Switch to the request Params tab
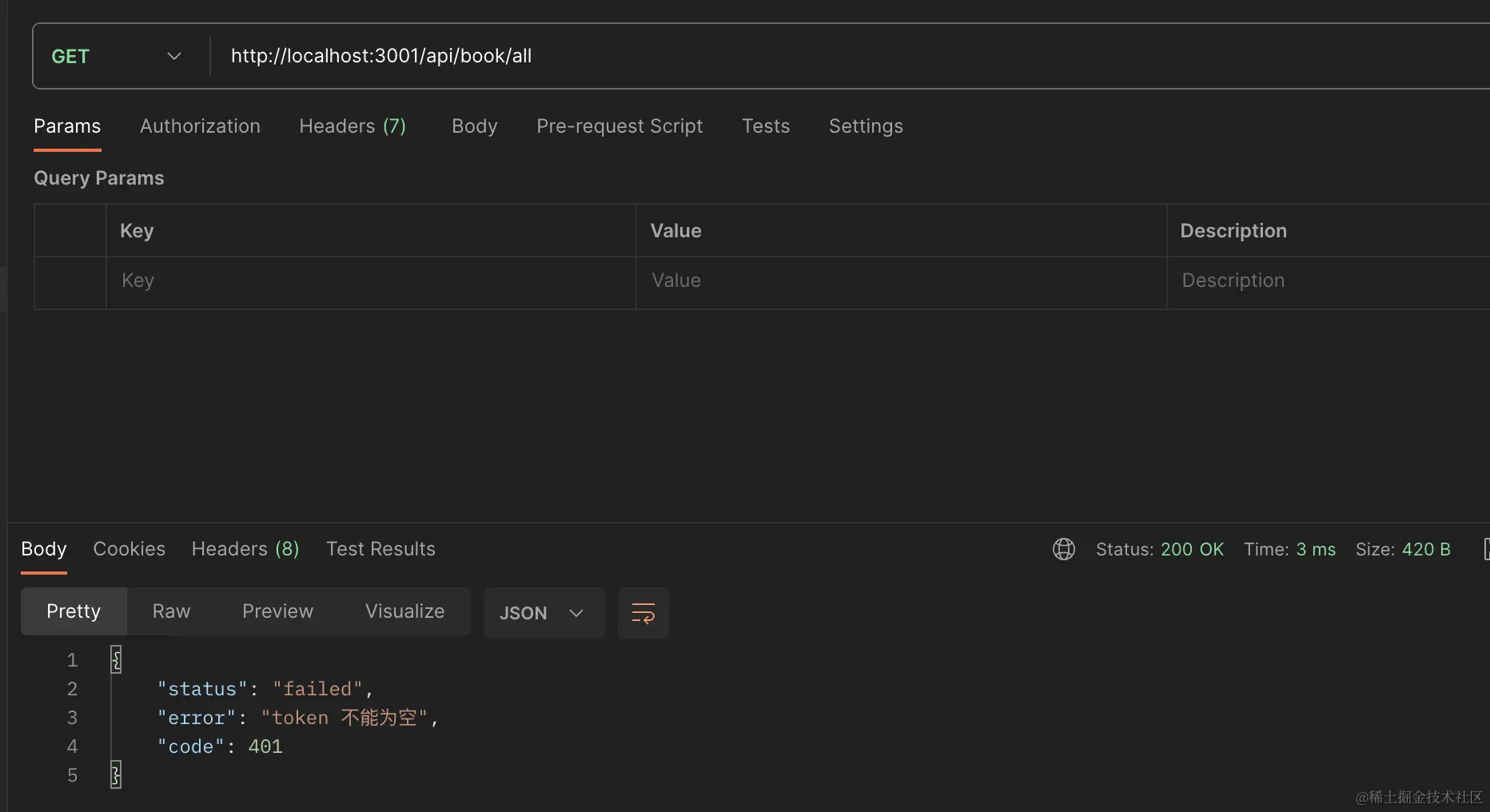Screen dimensions: 1490x812 (x=67, y=126)
